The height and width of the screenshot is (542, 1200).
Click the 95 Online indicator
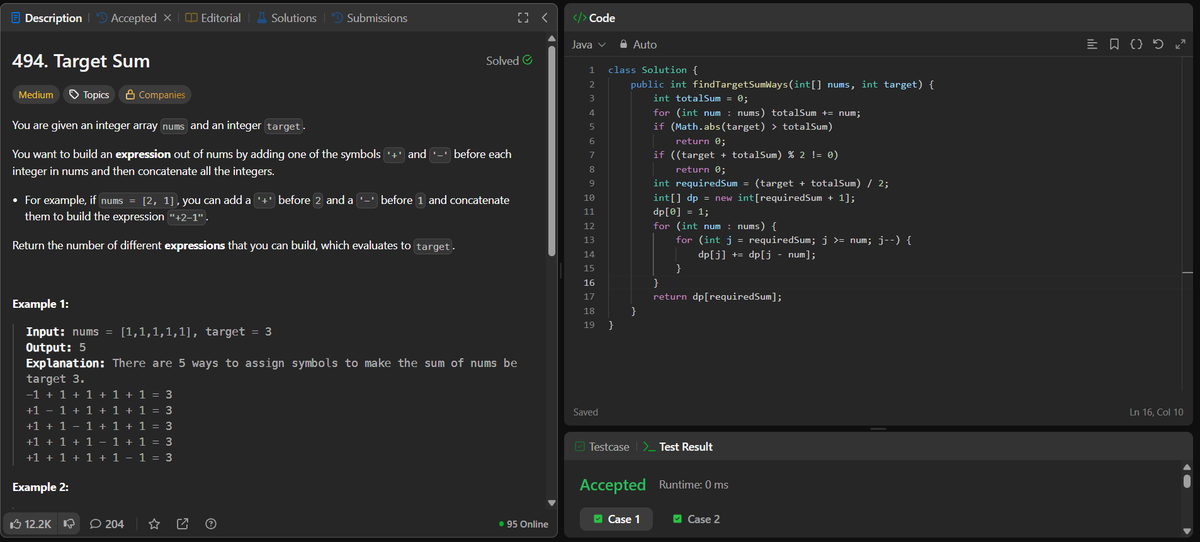point(522,524)
